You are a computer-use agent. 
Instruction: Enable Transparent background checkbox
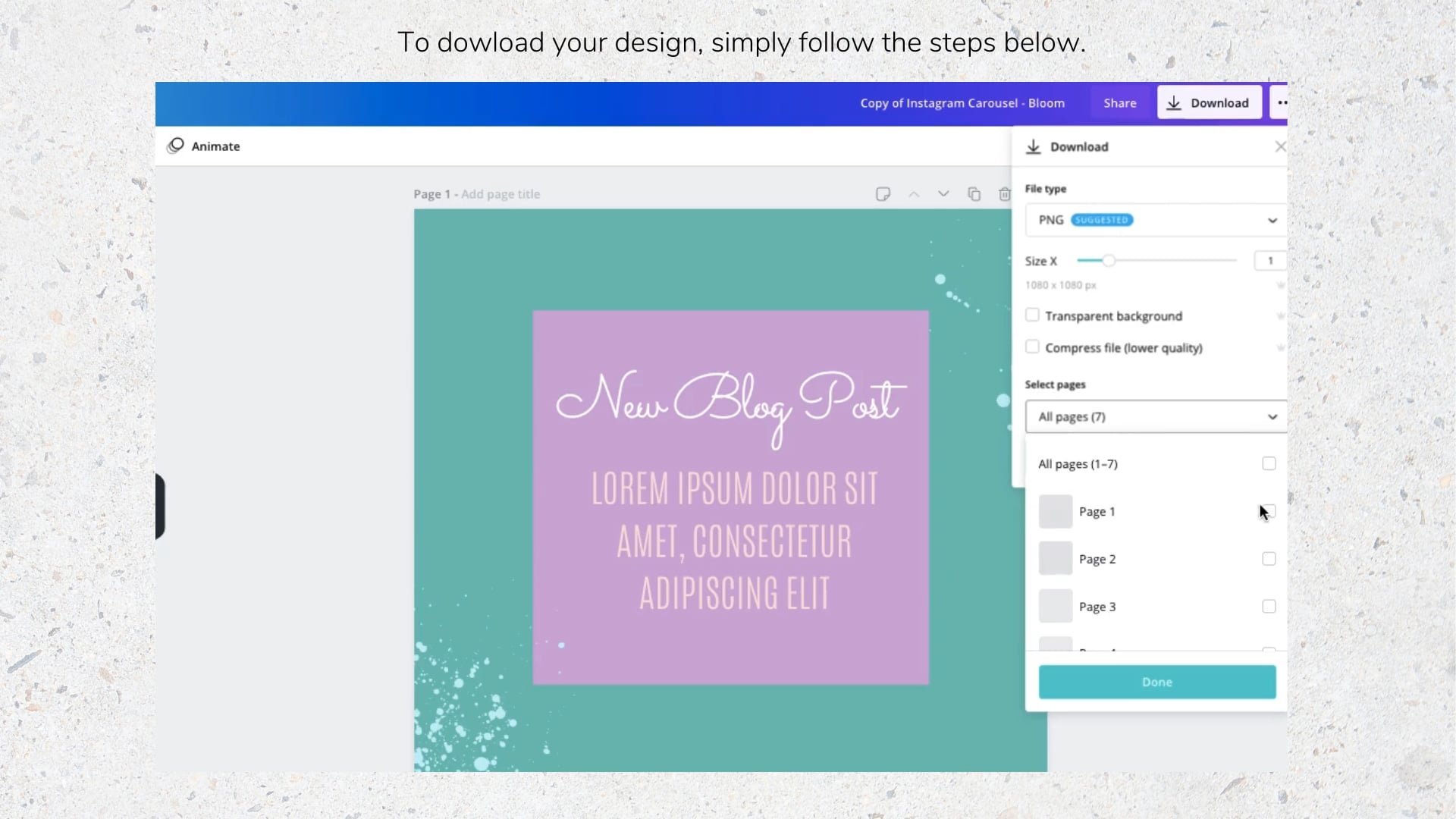tap(1032, 315)
